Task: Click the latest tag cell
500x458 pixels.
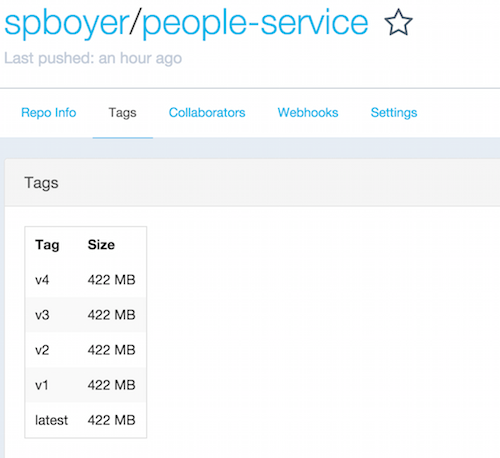Action: coord(51,420)
